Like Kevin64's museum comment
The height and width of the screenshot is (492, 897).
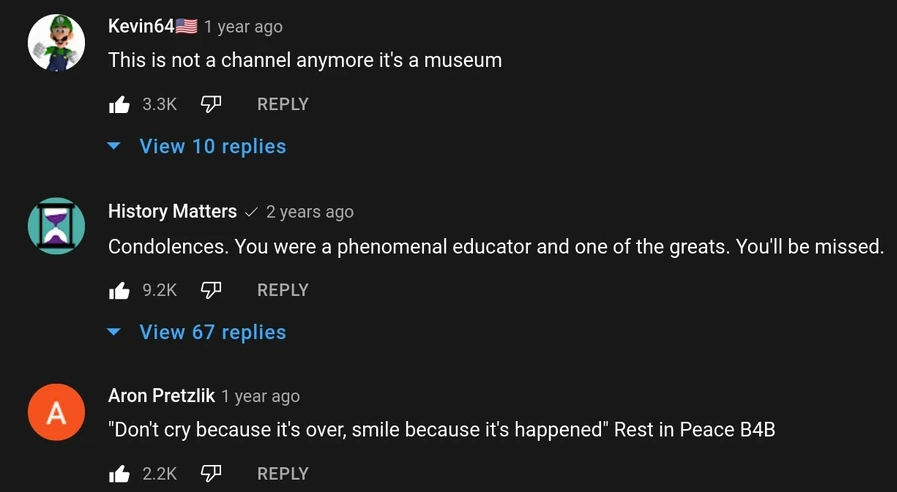click(119, 104)
